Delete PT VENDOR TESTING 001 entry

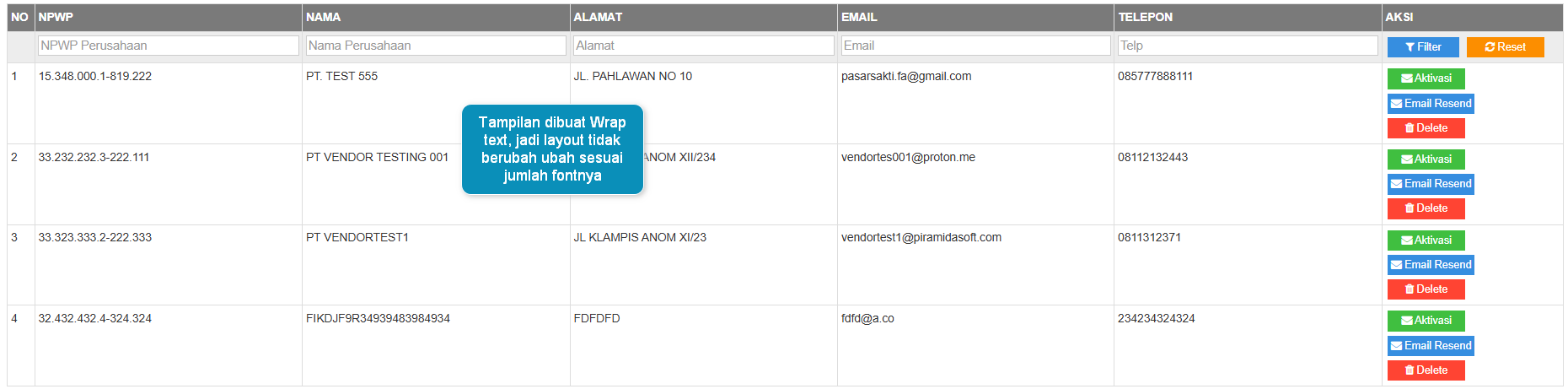click(1426, 208)
